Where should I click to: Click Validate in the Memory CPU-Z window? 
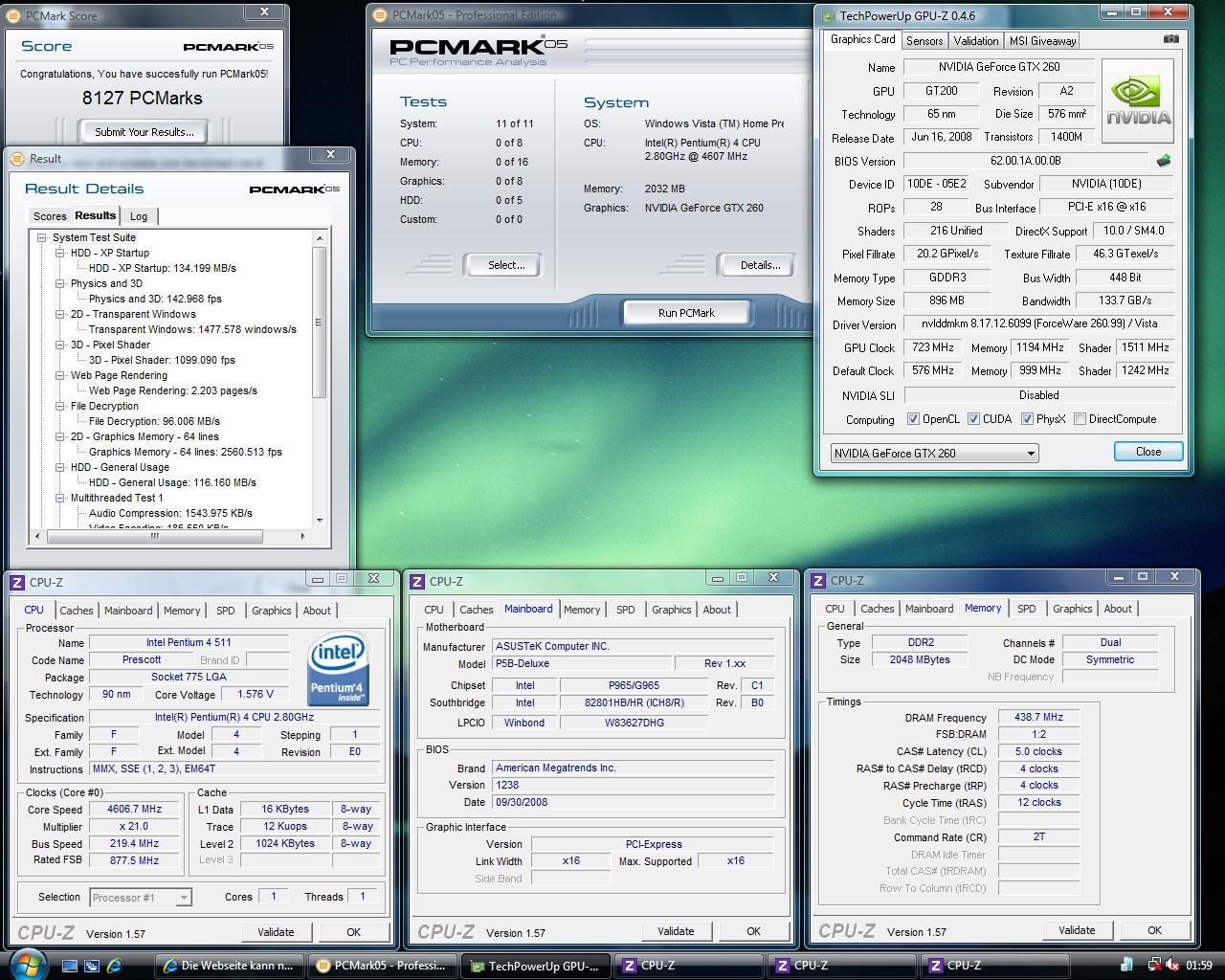(1077, 930)
